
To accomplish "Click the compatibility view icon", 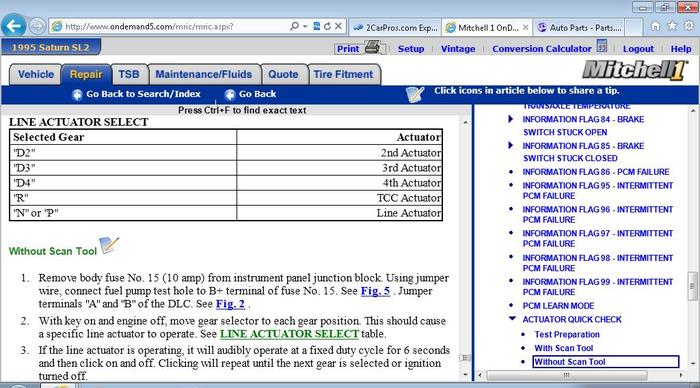I will 317,26.
